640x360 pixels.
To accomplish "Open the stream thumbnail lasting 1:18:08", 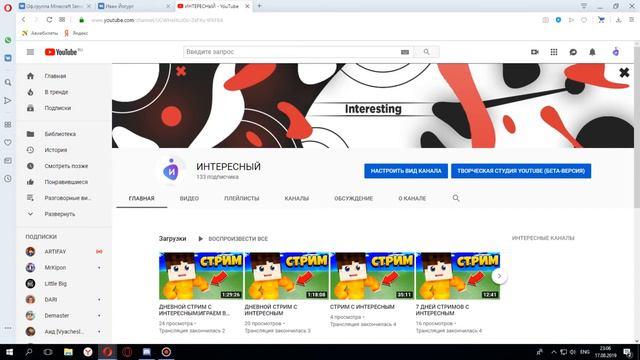I will [287, 276].
